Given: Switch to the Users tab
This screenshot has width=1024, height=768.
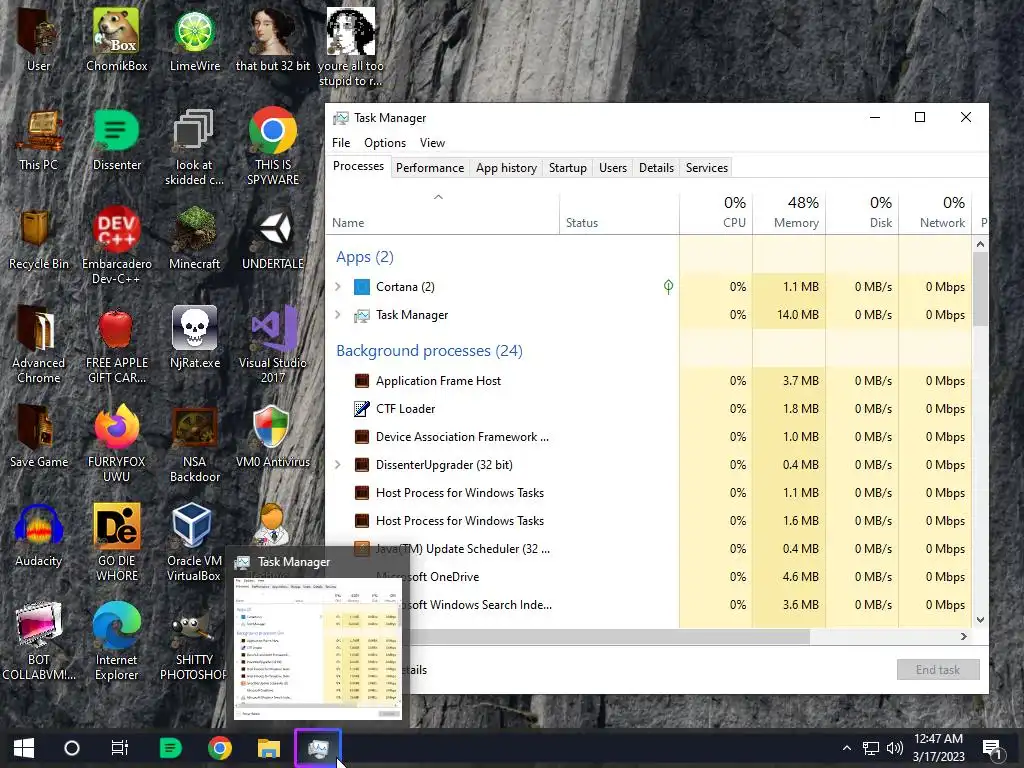Looking at the screenshot, I should click(x=613, y=168).
